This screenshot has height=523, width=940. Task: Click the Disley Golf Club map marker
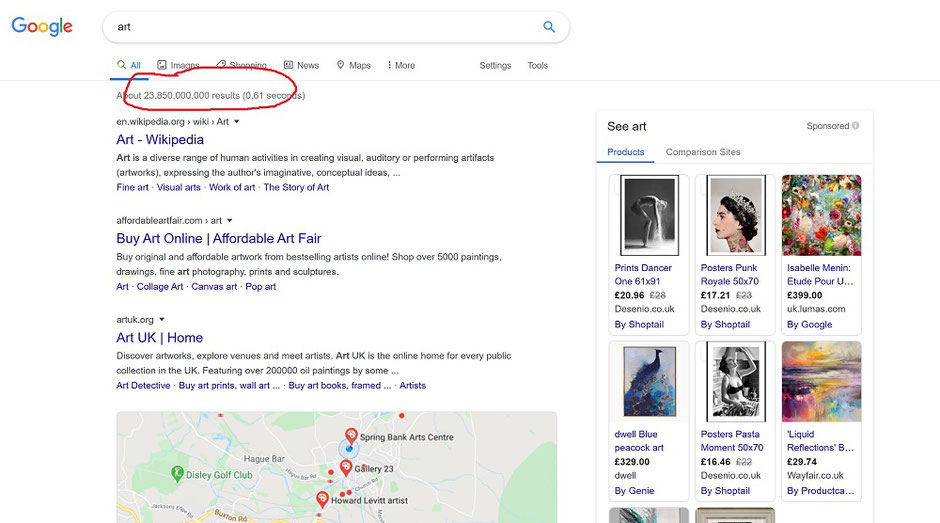(x=177, y=474)
